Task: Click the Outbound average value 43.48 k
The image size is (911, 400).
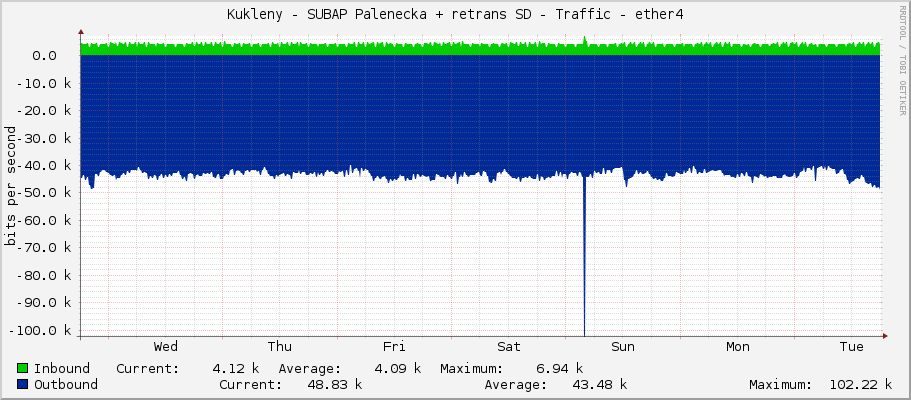Action: (x=600, y=384)
